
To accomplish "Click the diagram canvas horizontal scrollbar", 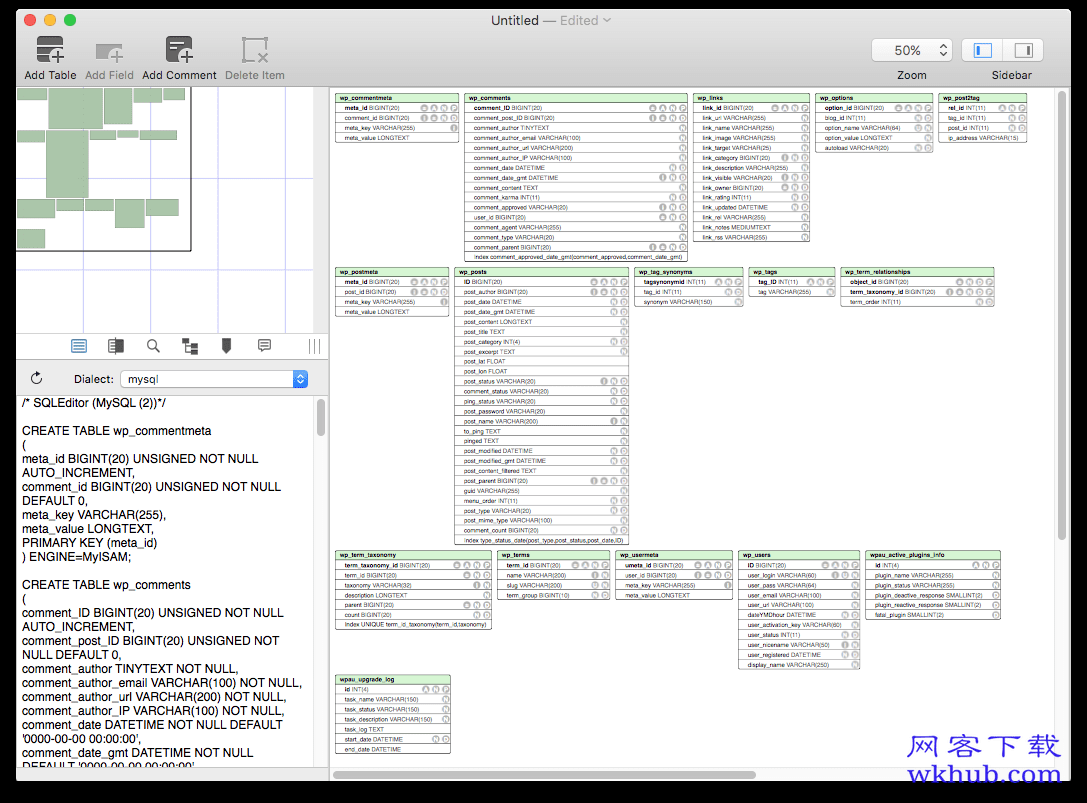I will pos(544,775).
